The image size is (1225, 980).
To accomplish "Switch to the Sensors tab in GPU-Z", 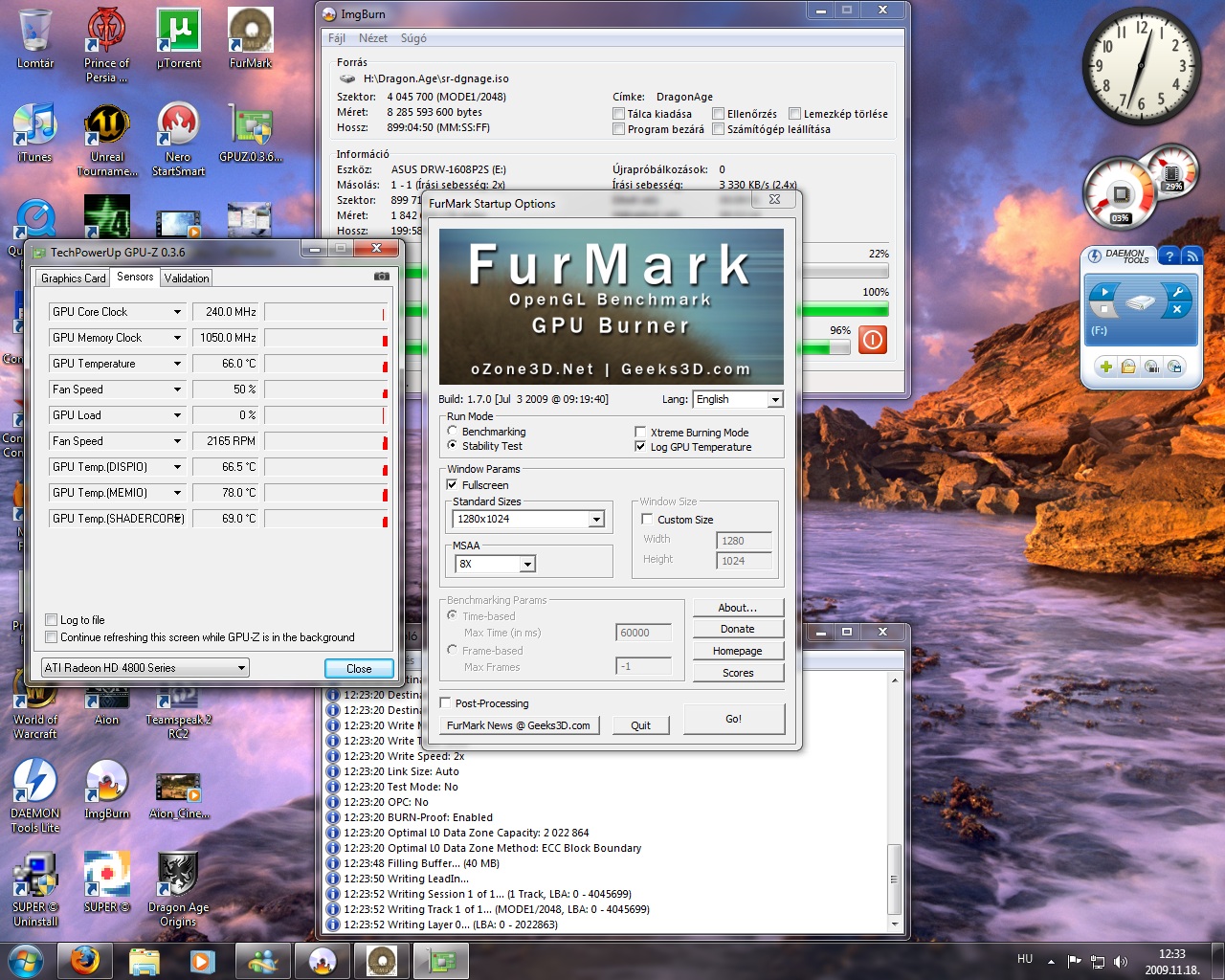I will (135, 277).
